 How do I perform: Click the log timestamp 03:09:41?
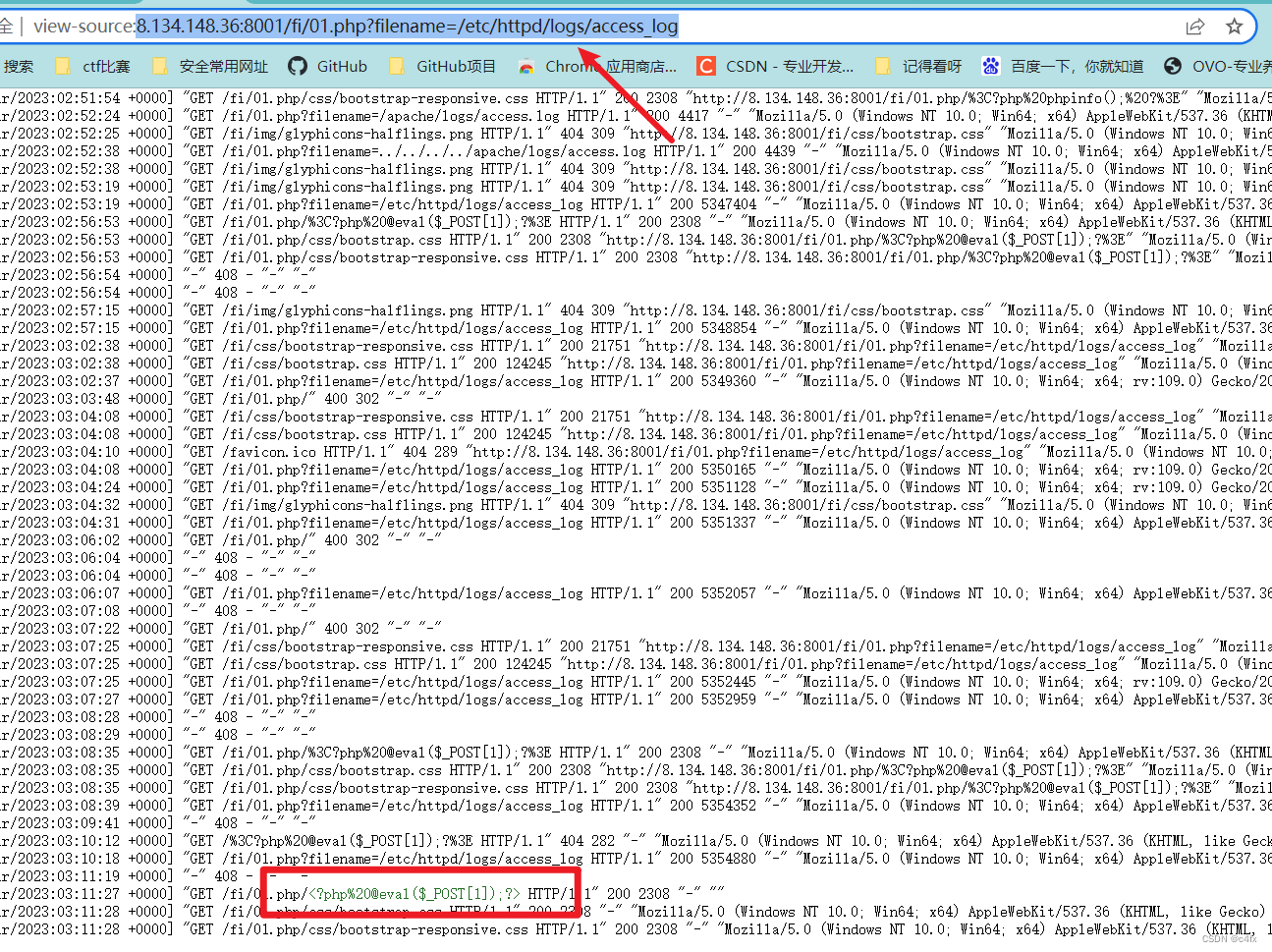click(88, 823)
